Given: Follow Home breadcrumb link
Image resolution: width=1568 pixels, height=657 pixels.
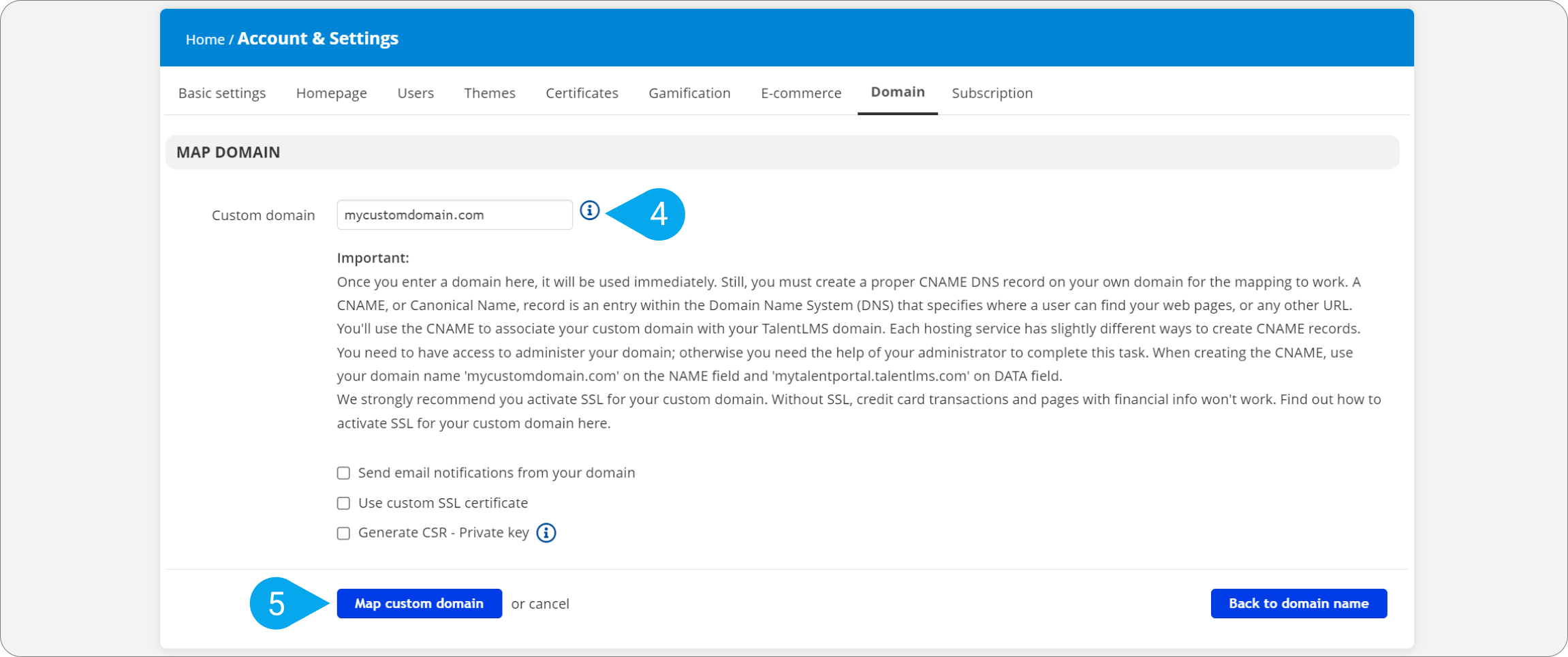Looking at the screenshot, I should click(x=205, y=40).
